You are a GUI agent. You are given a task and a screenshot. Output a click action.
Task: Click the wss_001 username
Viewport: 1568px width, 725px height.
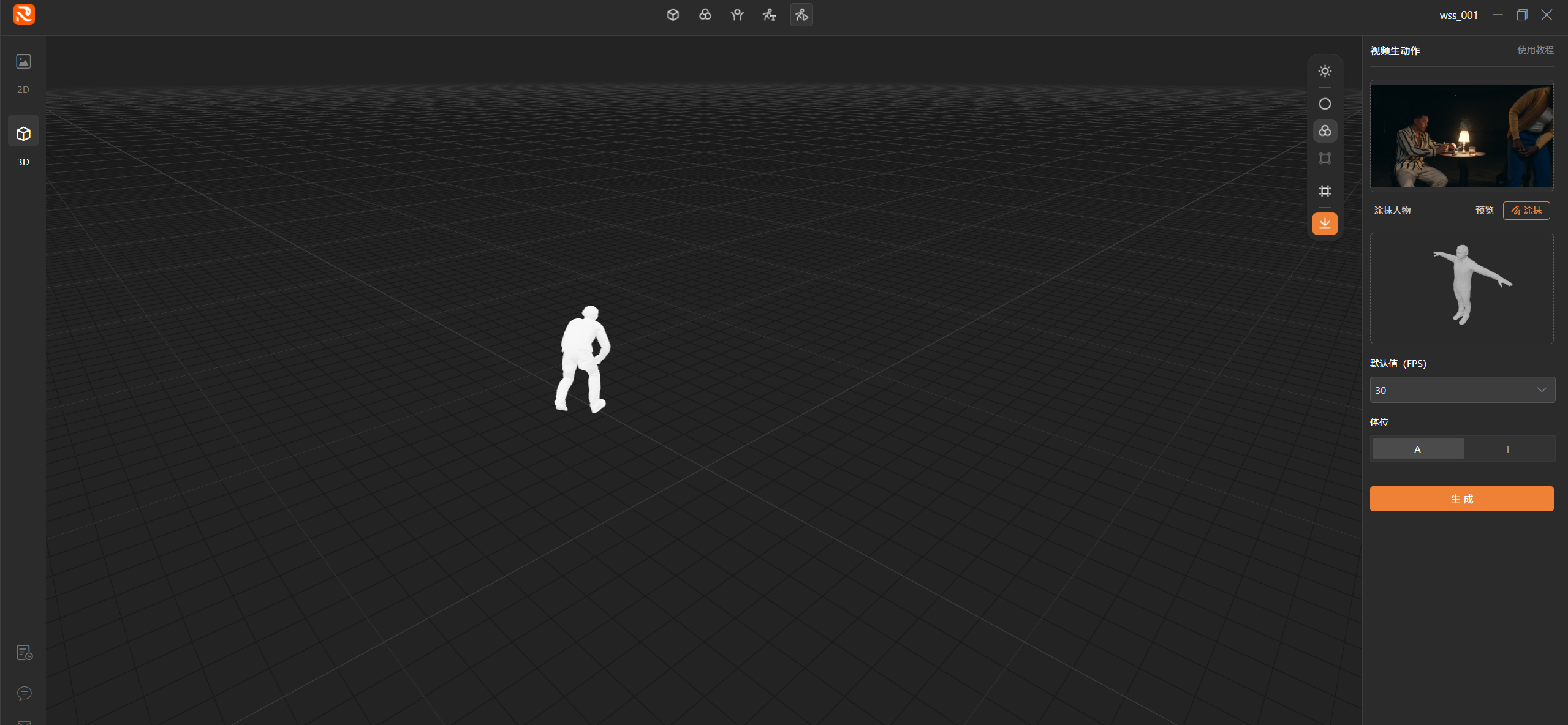pos(1458,15)
